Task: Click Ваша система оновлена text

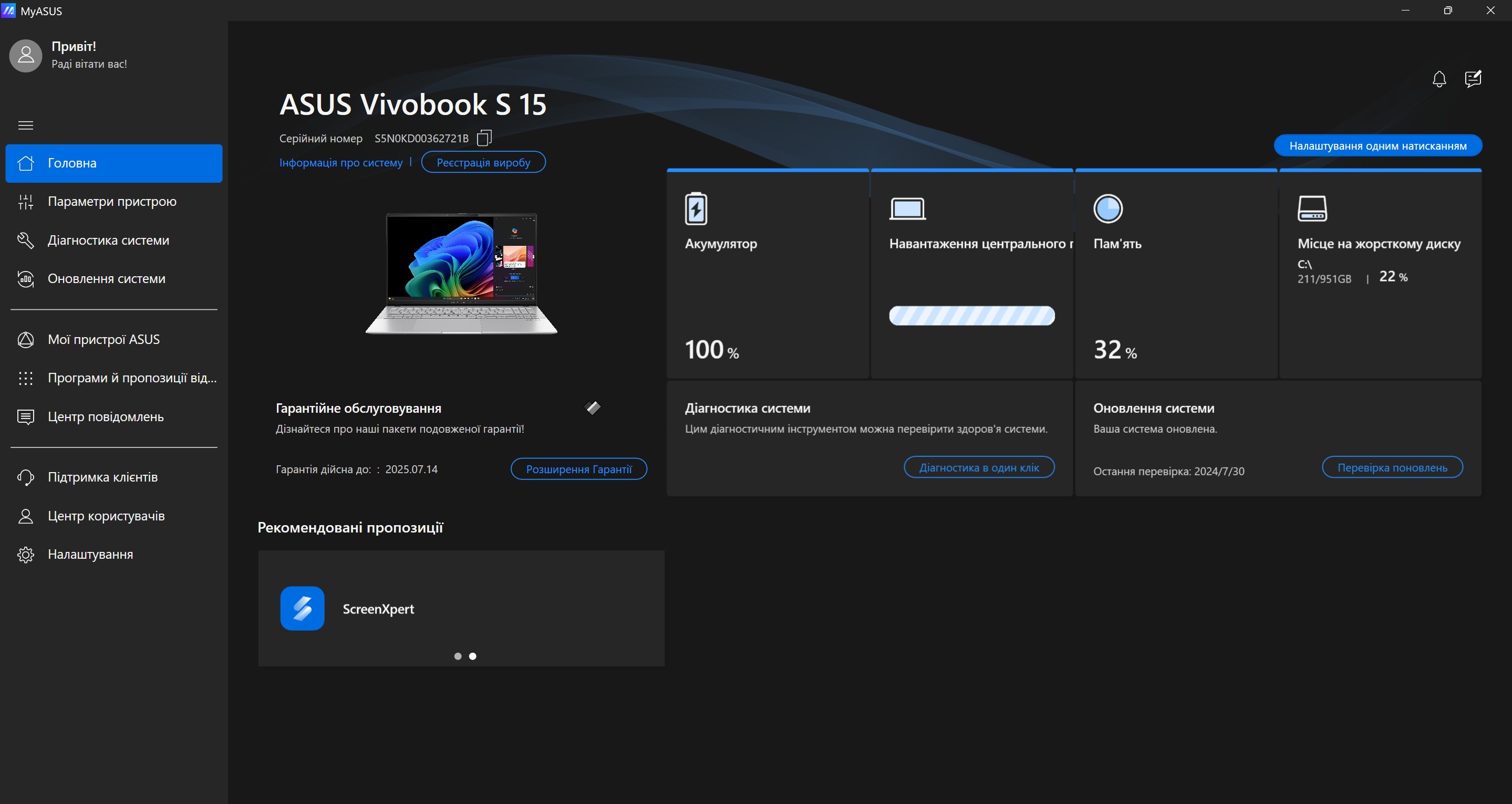Action: (x=1155, y=429)
